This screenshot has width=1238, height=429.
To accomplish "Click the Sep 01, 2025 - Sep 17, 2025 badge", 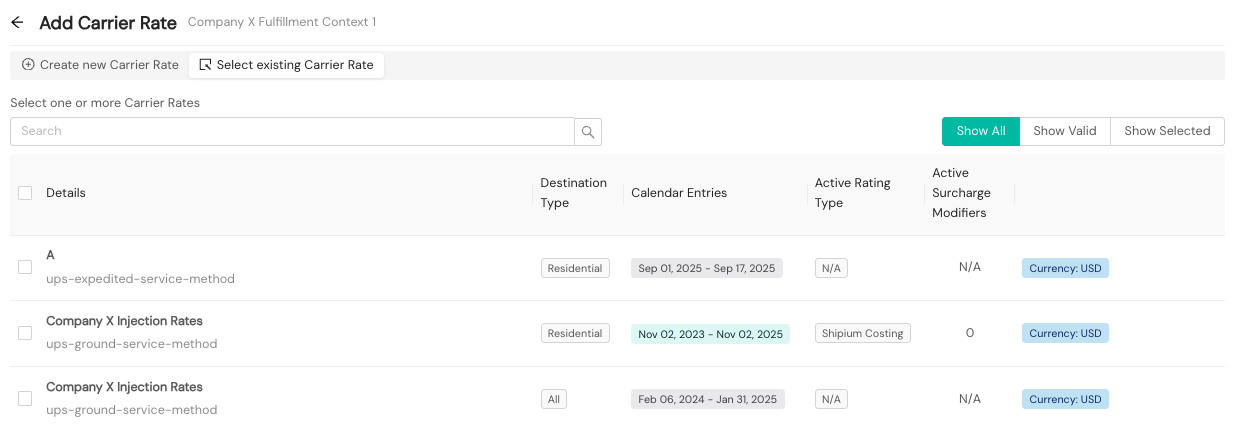I will coord(706,268).
